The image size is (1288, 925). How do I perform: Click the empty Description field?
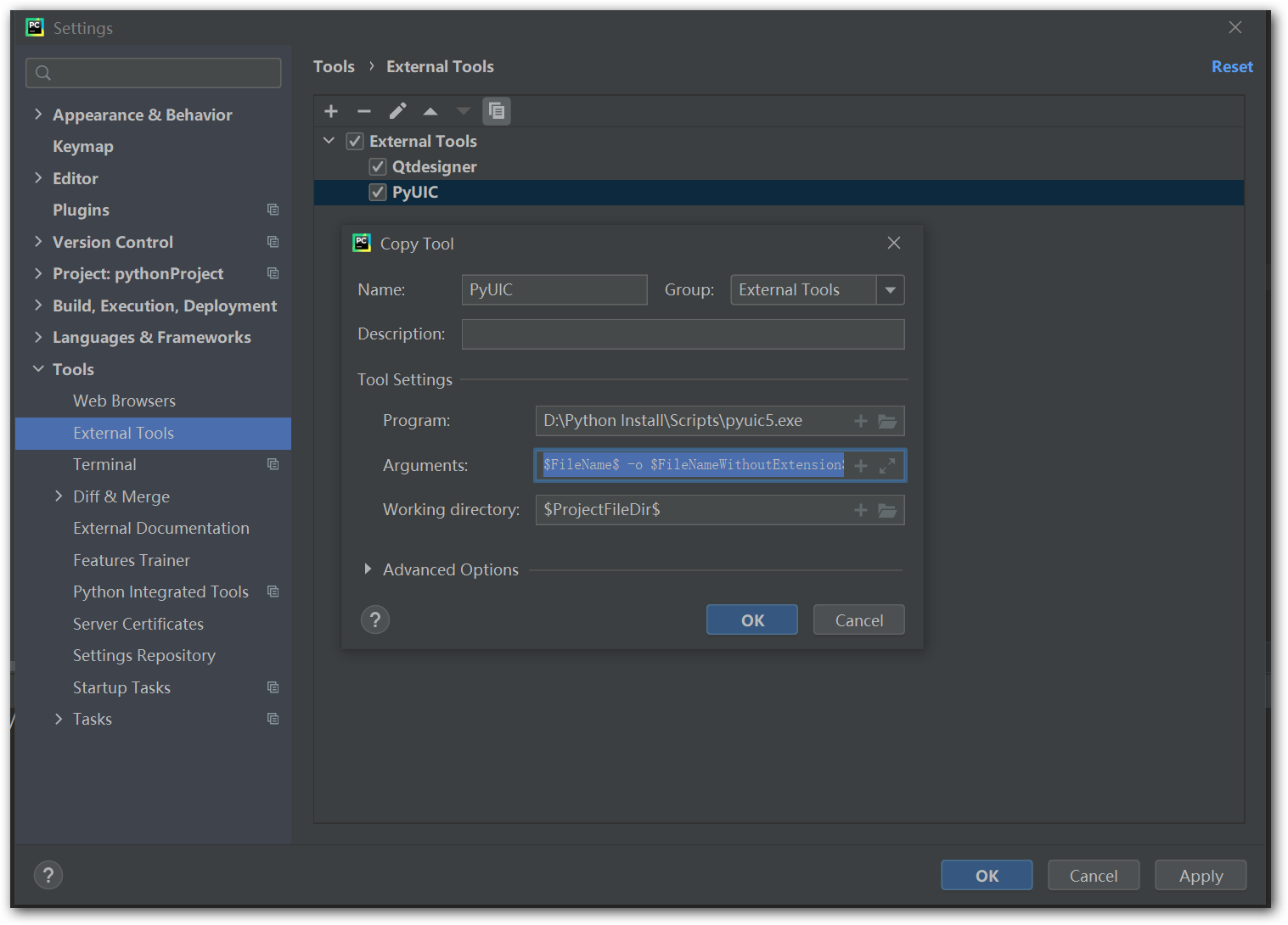pos(683,334)
